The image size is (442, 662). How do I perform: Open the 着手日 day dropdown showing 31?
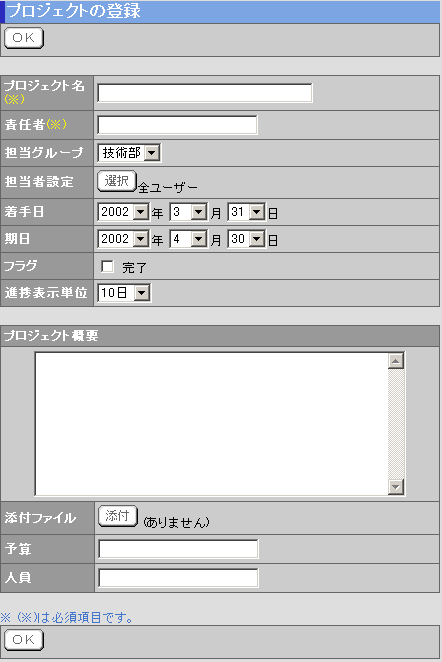click(247, 212)
